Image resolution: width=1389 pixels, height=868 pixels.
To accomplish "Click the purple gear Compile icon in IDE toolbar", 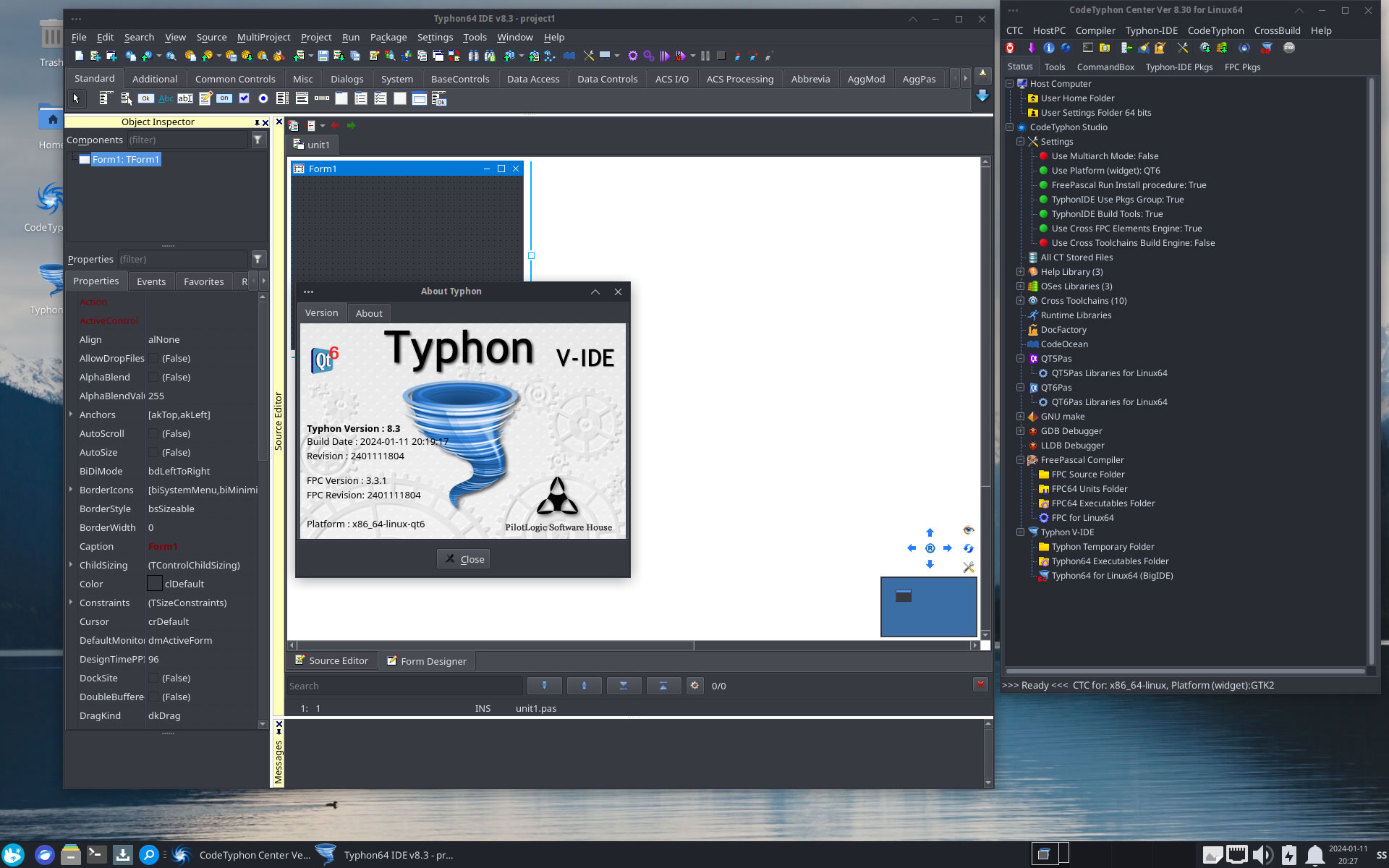I will 633,56.
